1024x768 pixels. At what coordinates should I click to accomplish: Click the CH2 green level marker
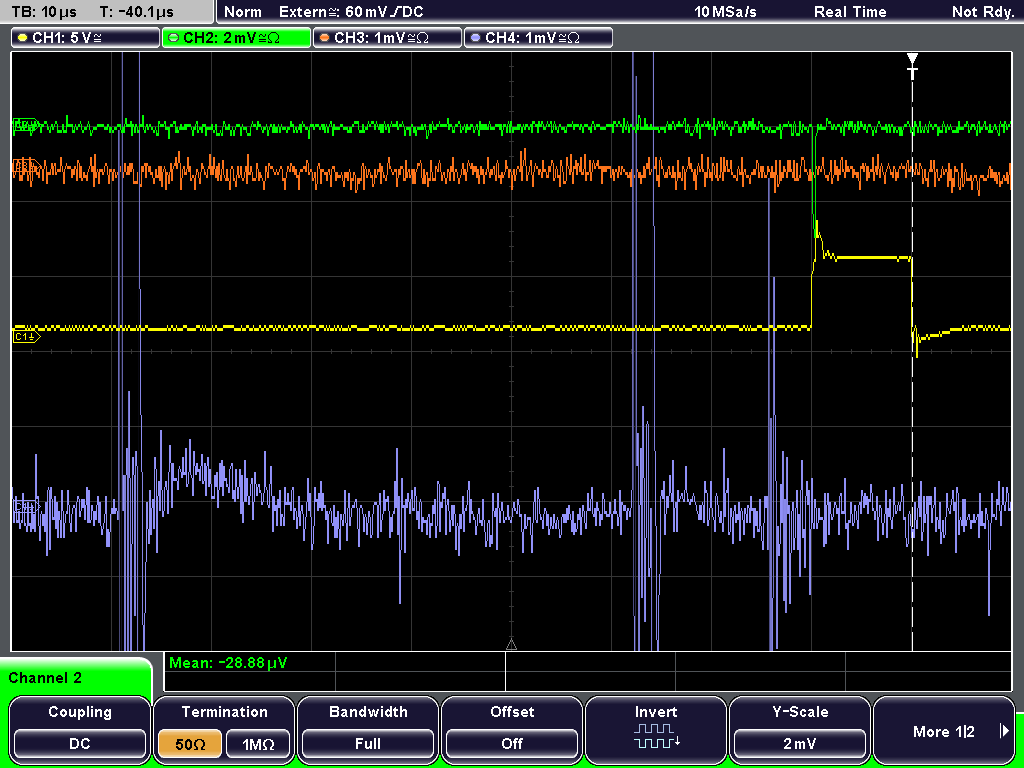[x=25, y=125]
